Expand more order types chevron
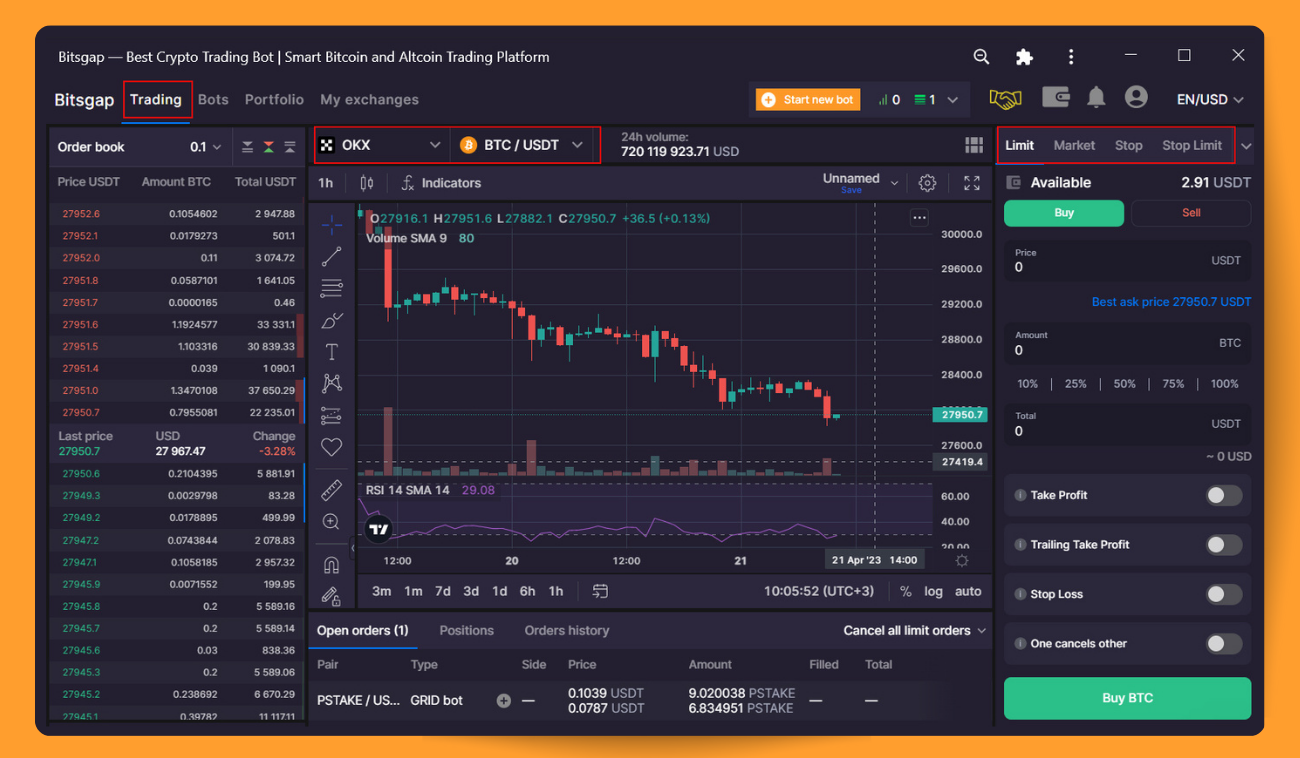1300x758 pixels. coord(1246,146)
